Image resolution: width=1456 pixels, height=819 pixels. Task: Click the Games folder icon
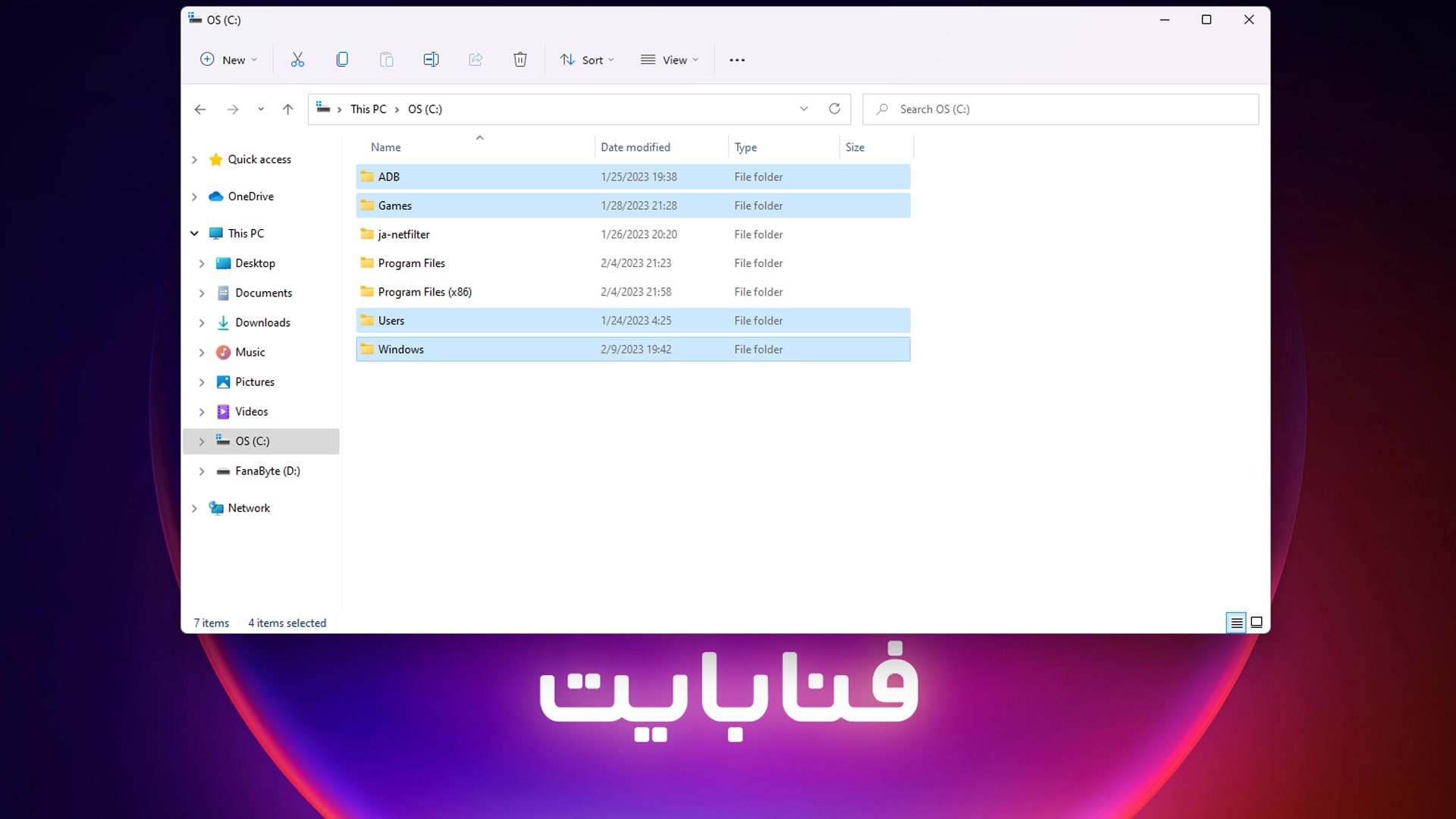367,205
